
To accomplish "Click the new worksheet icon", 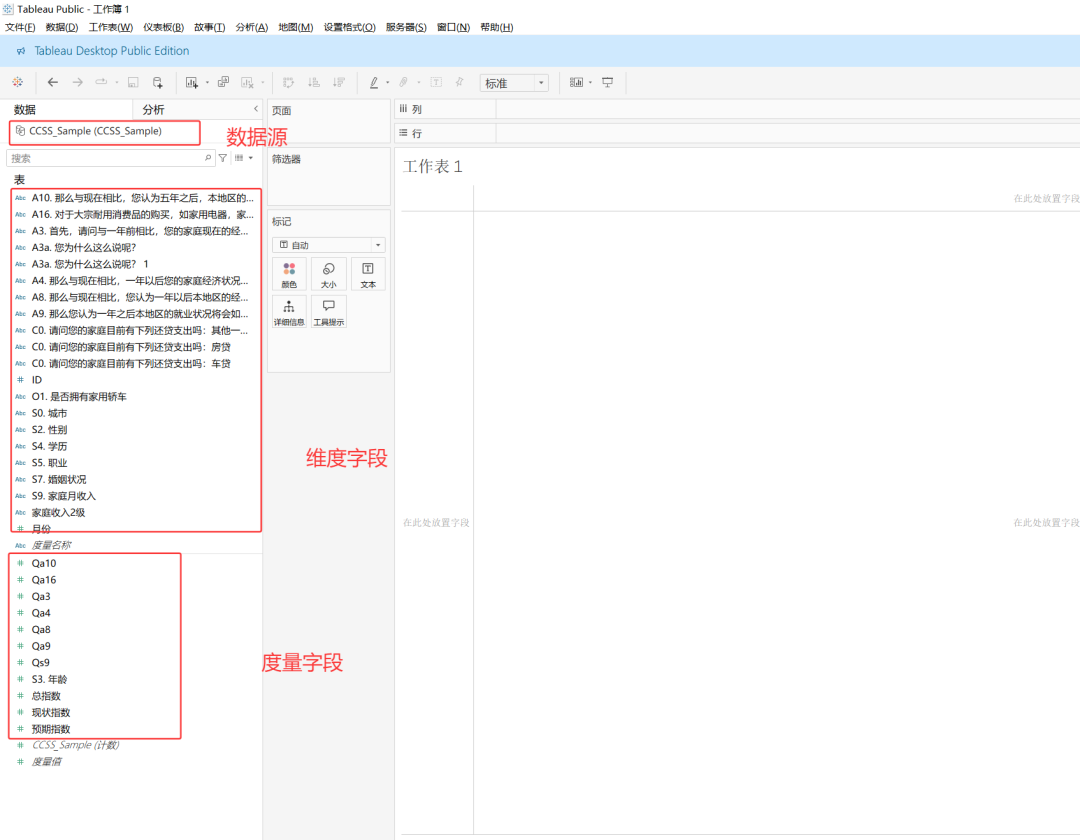I will [x=191, y=83].
